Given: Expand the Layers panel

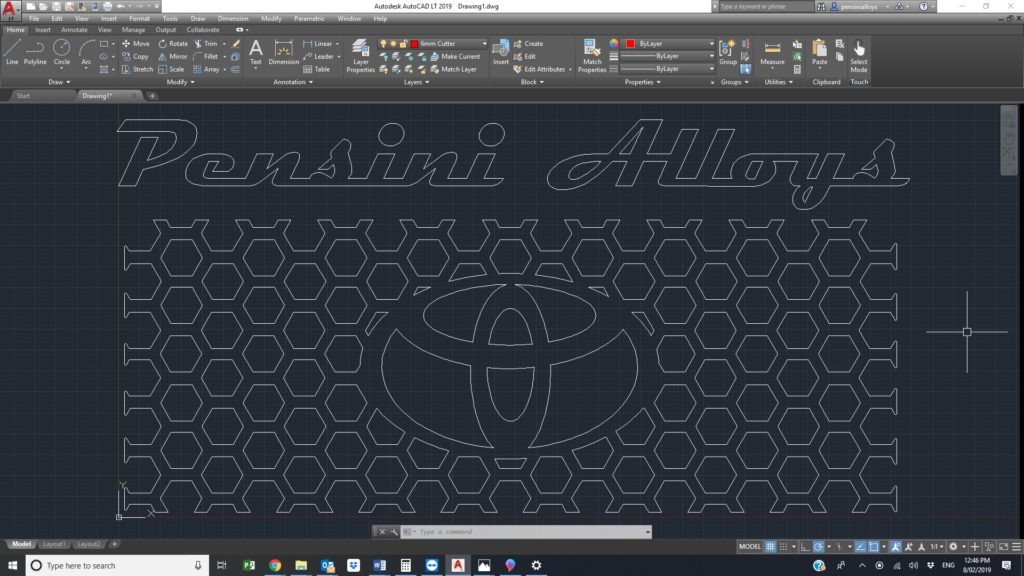Looking at the screenshot, I should click(x=417, y=82).
